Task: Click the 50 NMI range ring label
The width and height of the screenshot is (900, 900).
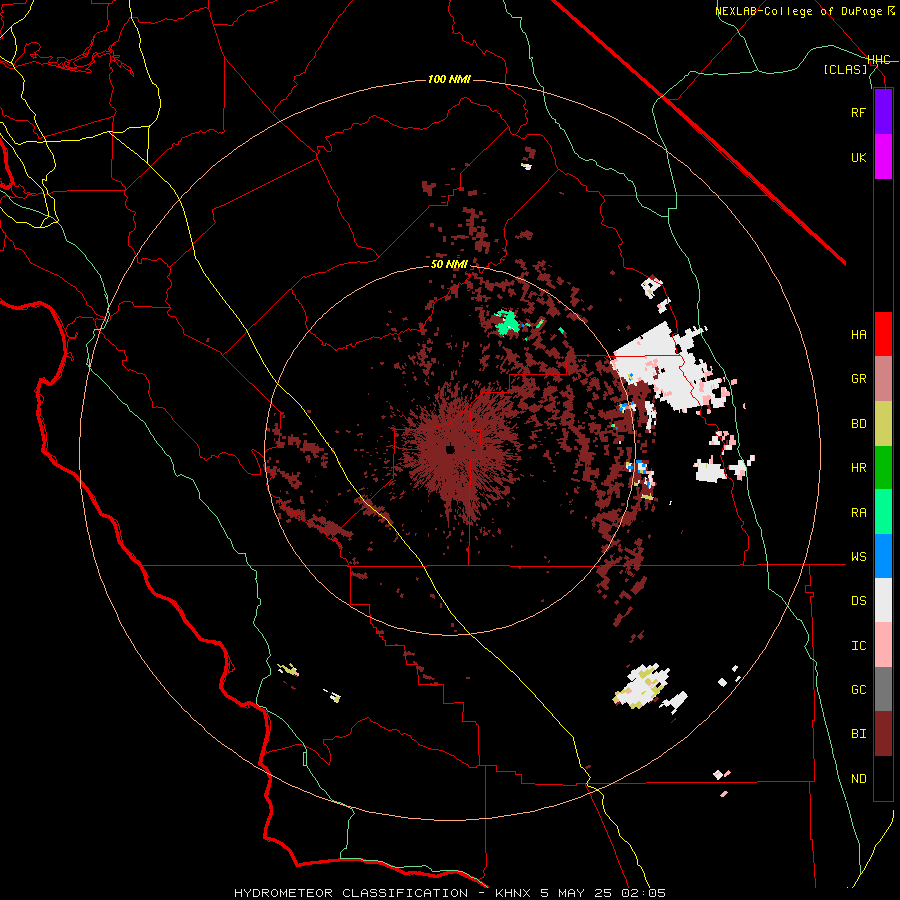Action: click(x=449, y=264)
